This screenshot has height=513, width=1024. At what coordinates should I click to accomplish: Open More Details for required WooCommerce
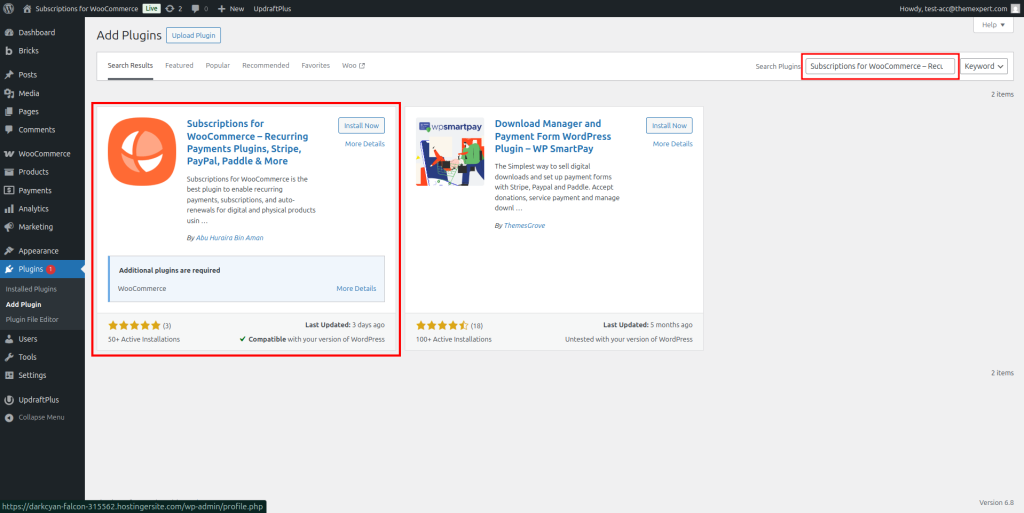pyautogui.click(x=356, y=288)
